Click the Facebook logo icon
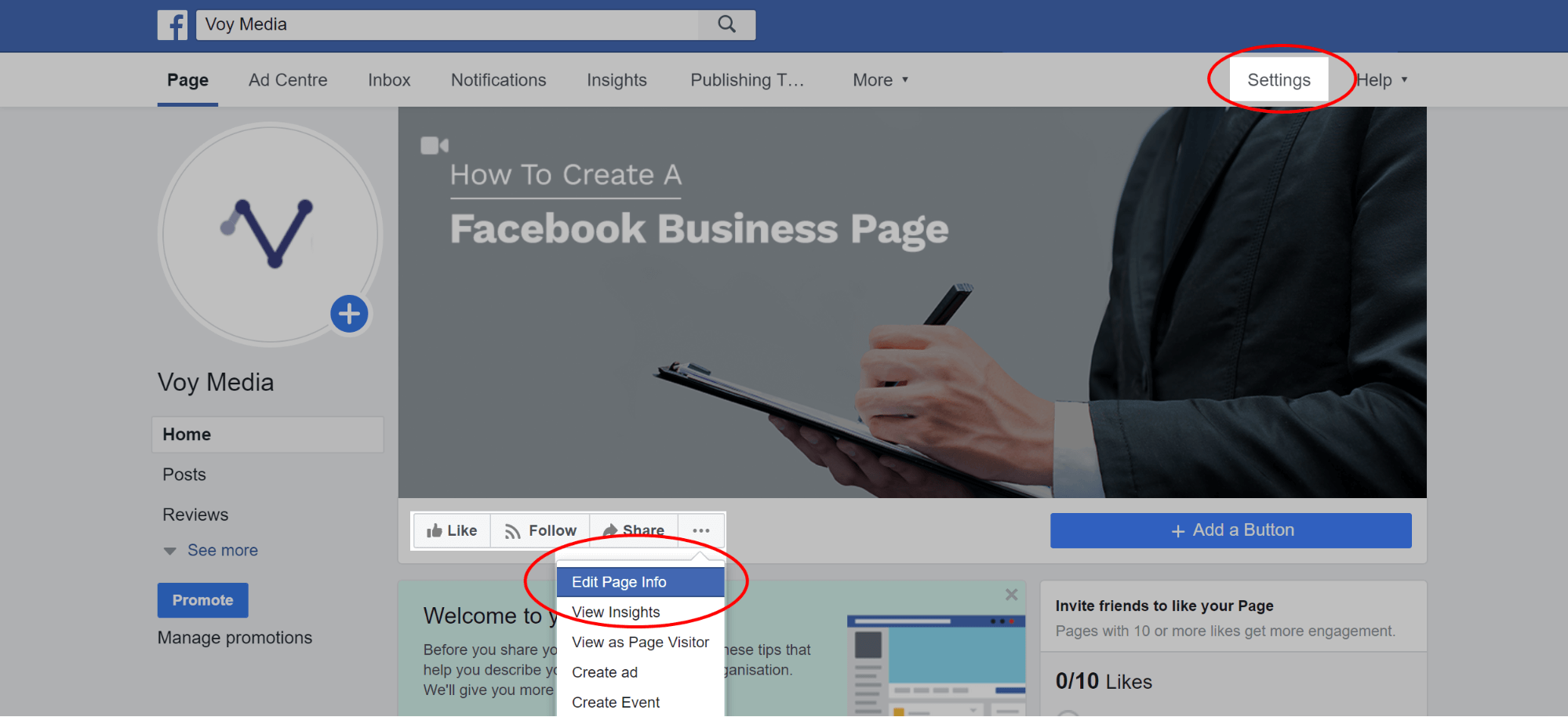The height and width of the screenshot is (717, 1568). [173, 25]
